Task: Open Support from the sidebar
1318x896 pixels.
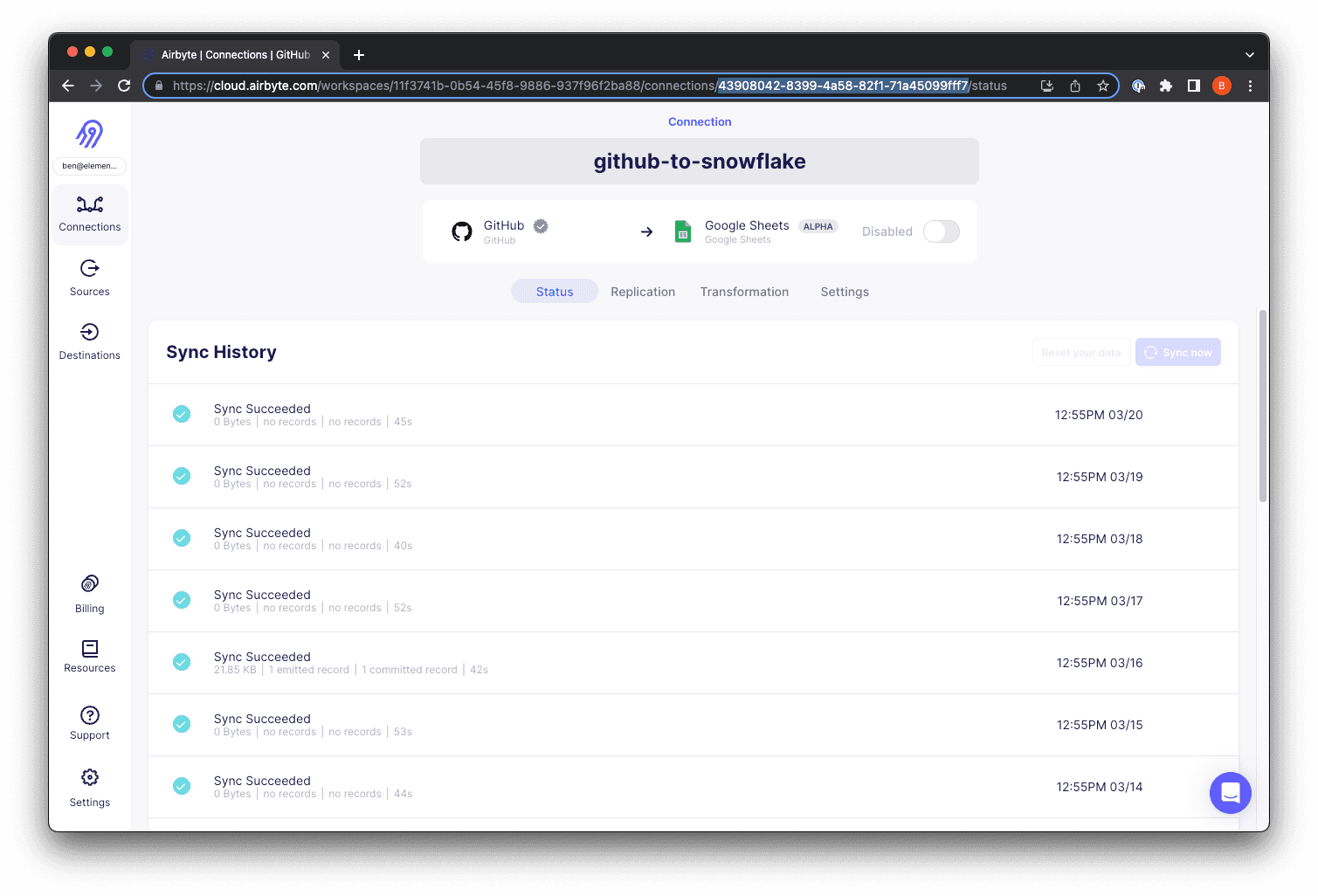Action: (x=89, y=722)
